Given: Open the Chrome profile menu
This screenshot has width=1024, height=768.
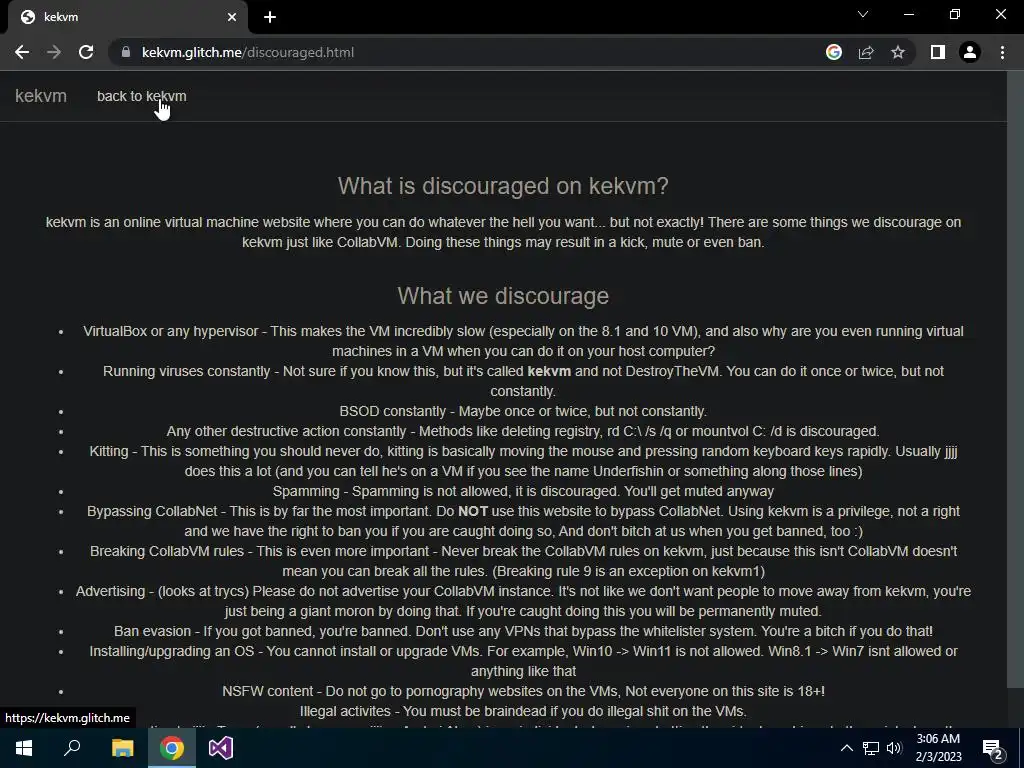Looking at the screenshot, I should 970,52.
